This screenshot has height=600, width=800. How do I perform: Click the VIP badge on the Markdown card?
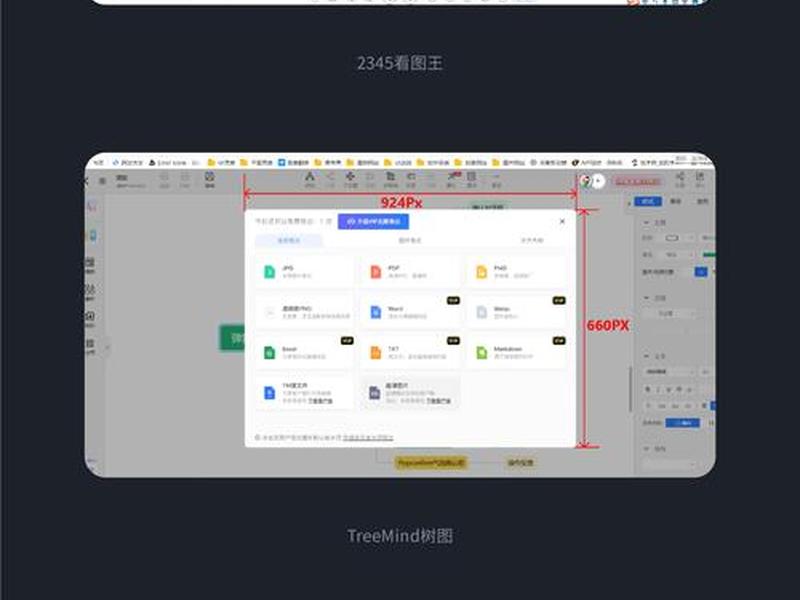click(x=559, y=340)
